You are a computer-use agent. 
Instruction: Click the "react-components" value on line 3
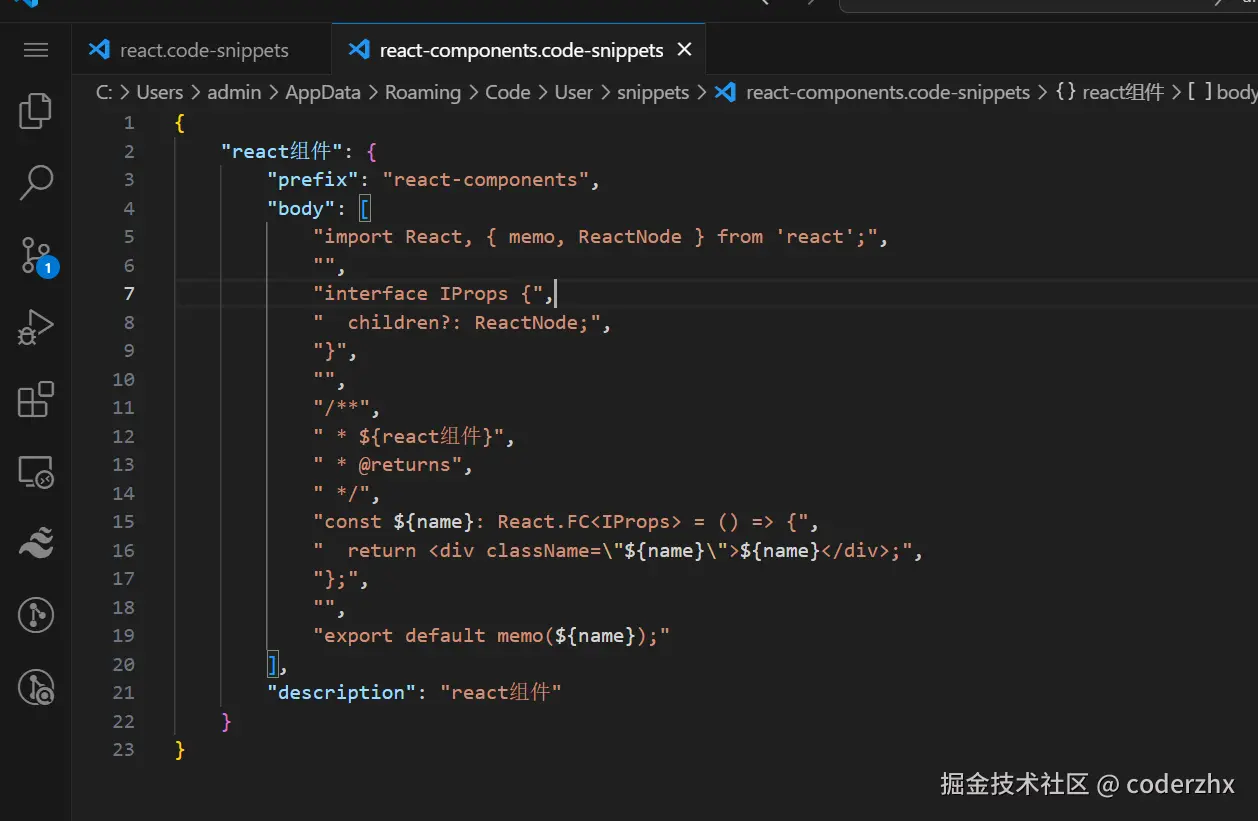pyautogui.click(x=485, y=180)
